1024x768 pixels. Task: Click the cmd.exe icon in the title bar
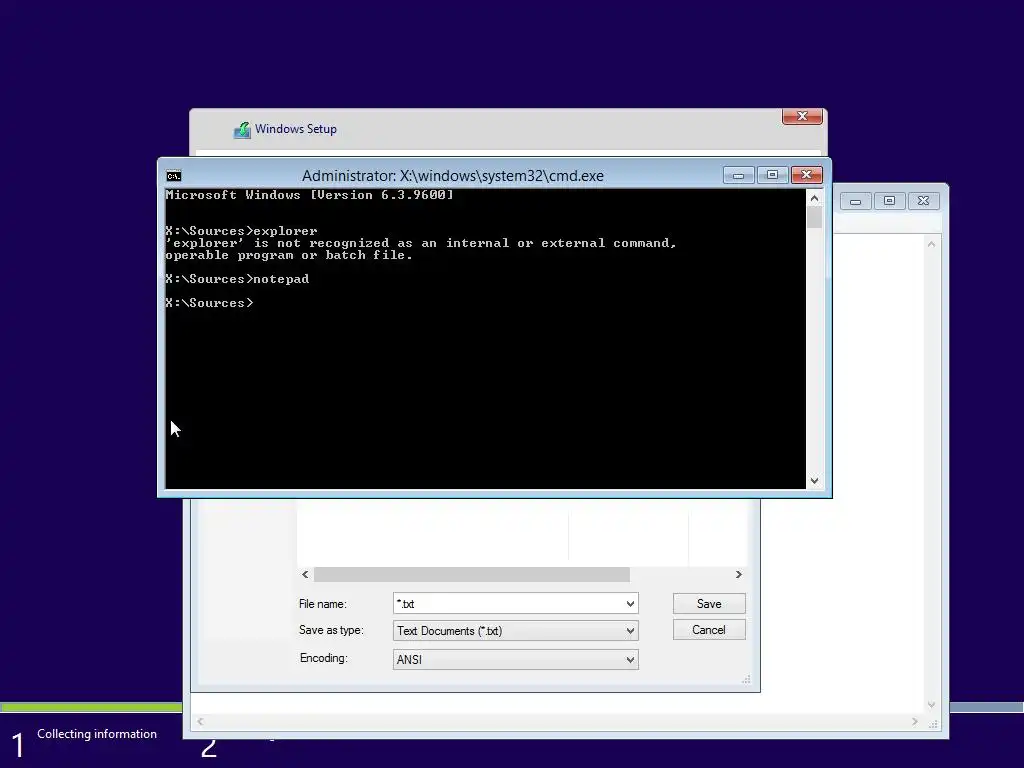(x=174, y=176)
